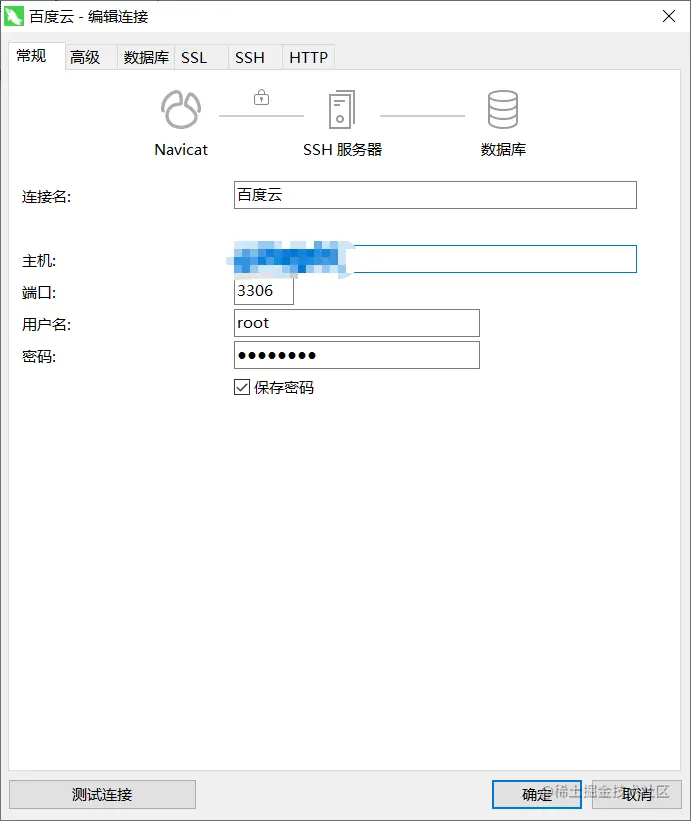Click the '连接名:' label
Screen dimensions: 691x821
46,197
